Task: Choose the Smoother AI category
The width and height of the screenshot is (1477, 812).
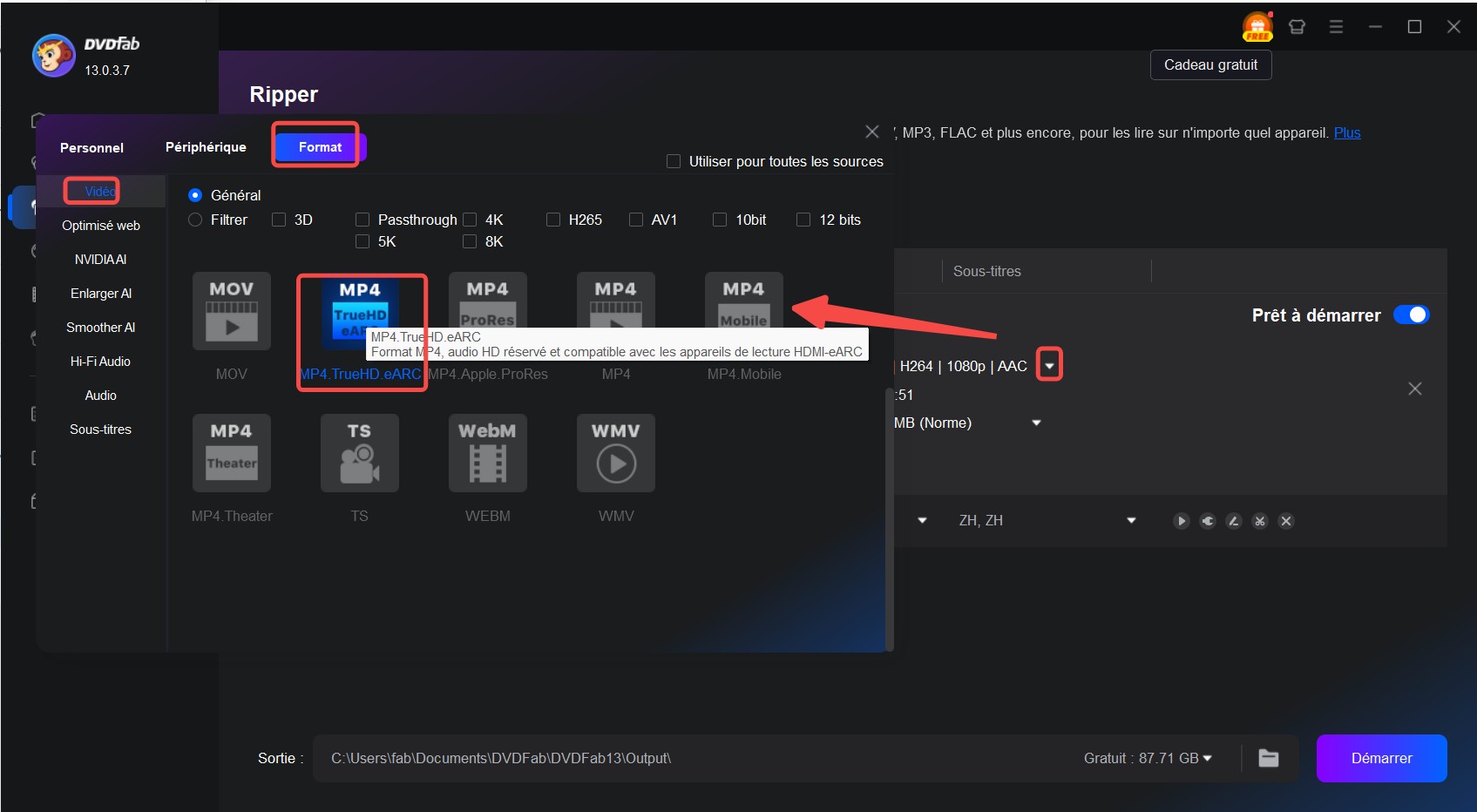Action: (x=100, y=327)
